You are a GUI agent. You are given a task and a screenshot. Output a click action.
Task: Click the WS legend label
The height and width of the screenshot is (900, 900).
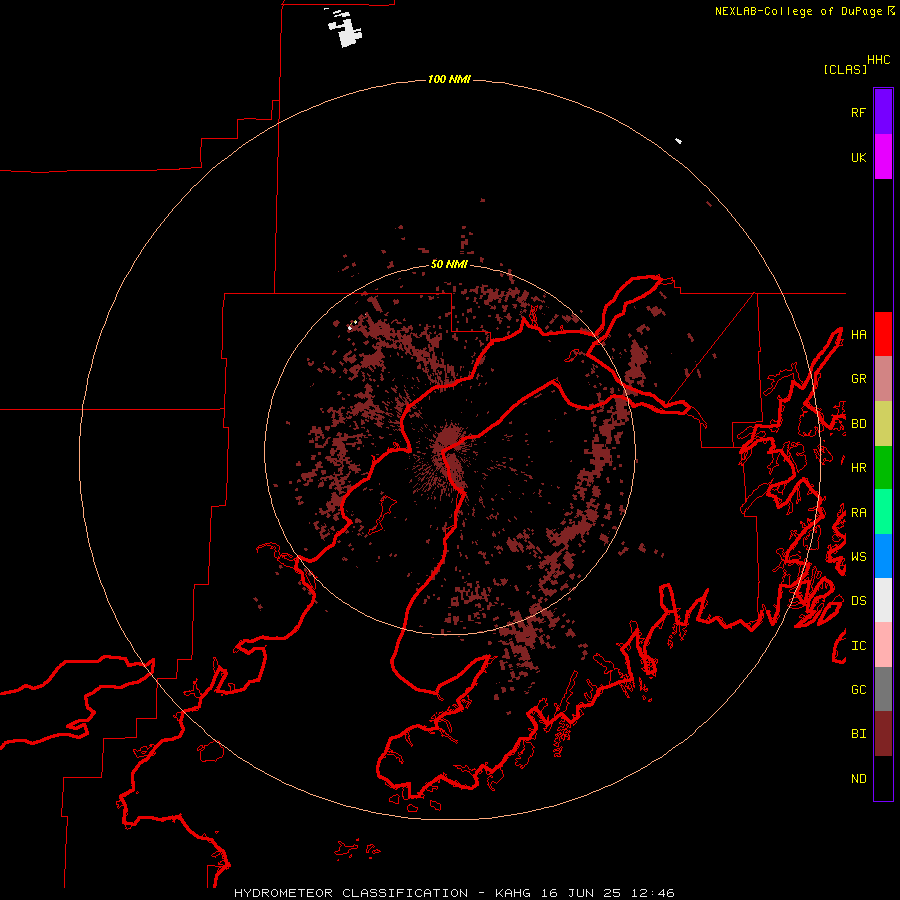(x=858, y=556)
